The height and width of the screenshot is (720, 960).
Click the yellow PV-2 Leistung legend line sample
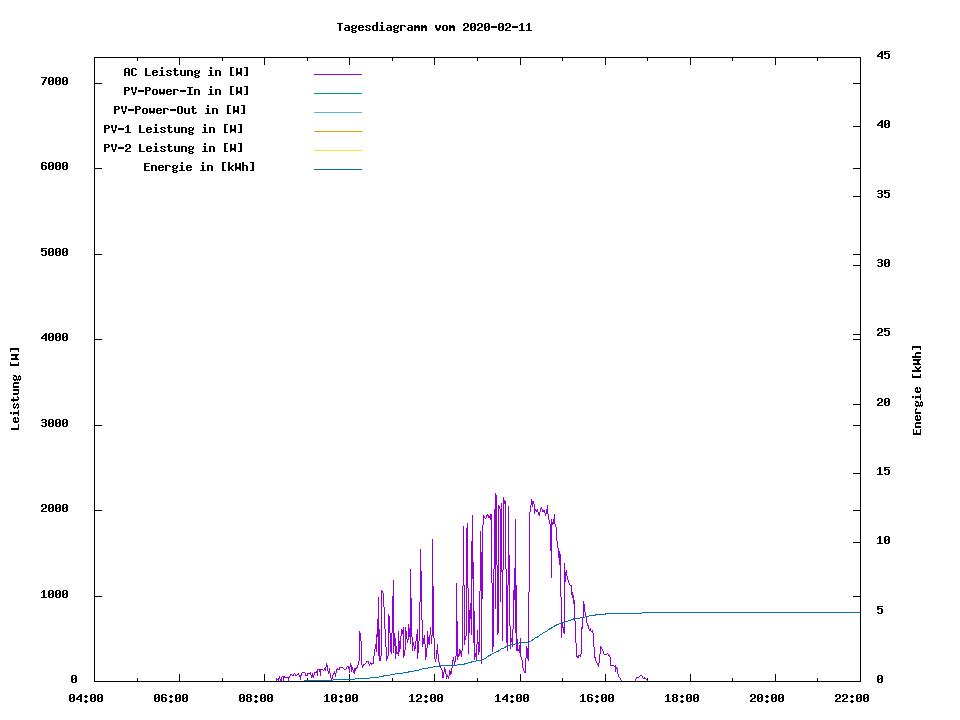pos(337,150)
